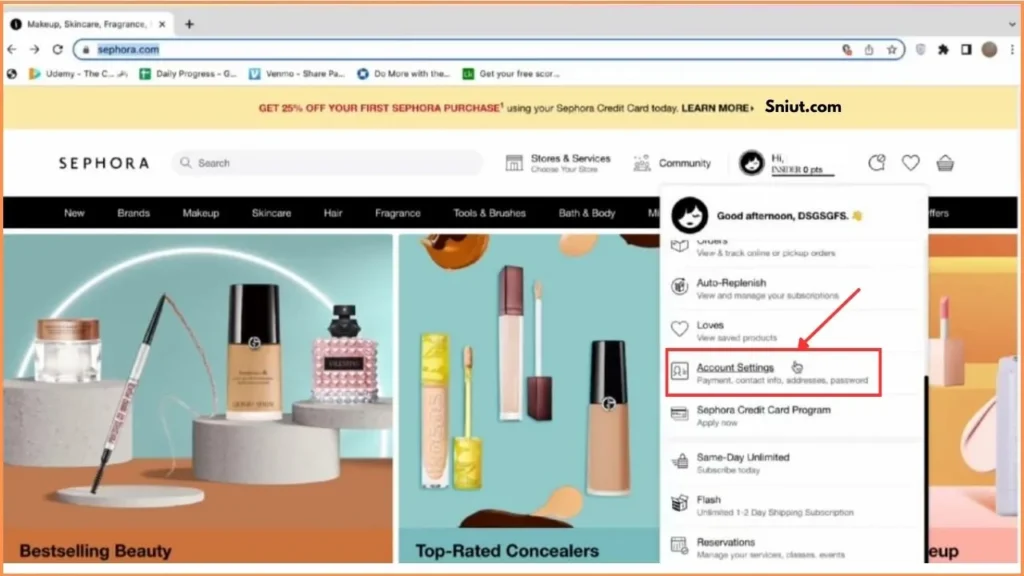The image size is (1024, 576).
Task: Open the browser extensions puzzle icon
Action: click(x=942, y=49)
